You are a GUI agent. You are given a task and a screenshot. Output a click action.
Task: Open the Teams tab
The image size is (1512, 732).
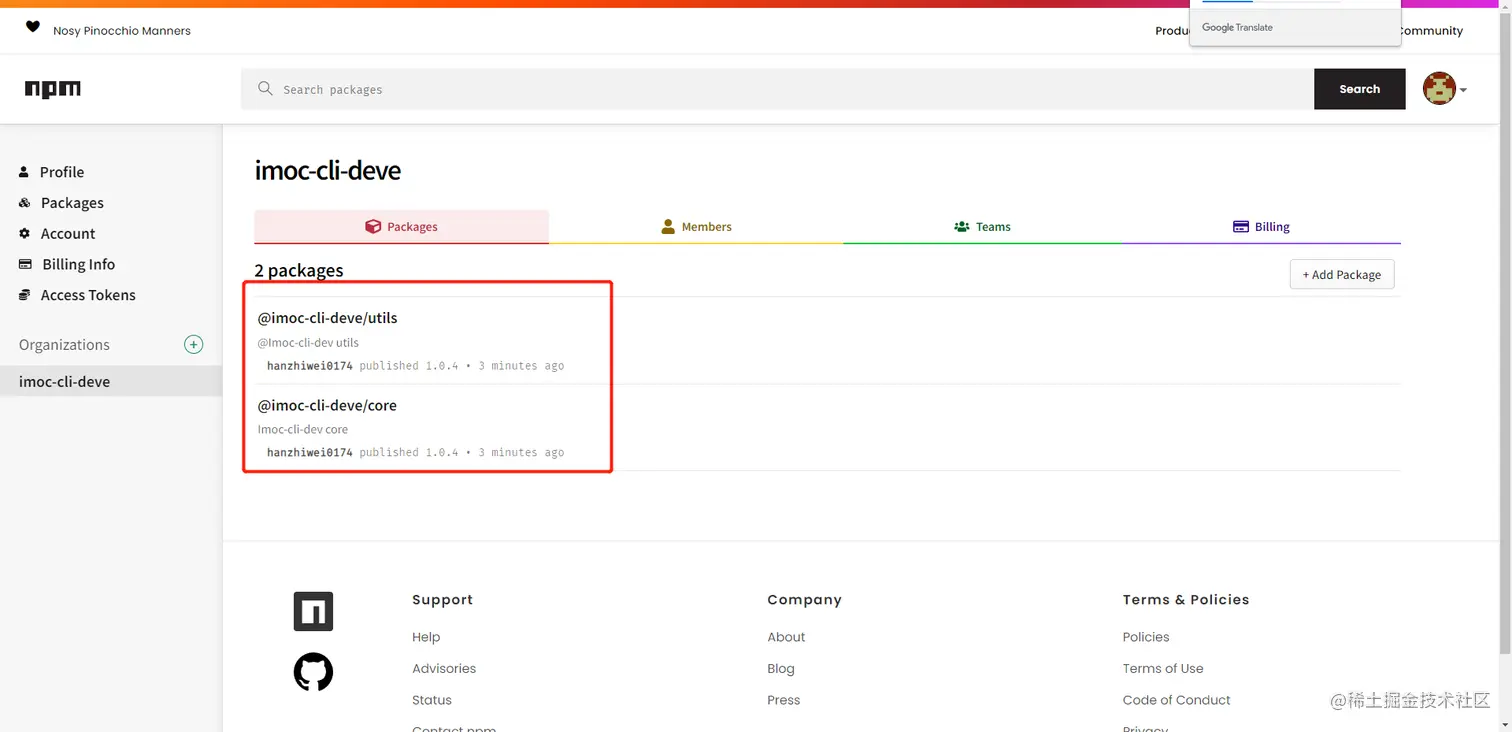click(982, 227)
